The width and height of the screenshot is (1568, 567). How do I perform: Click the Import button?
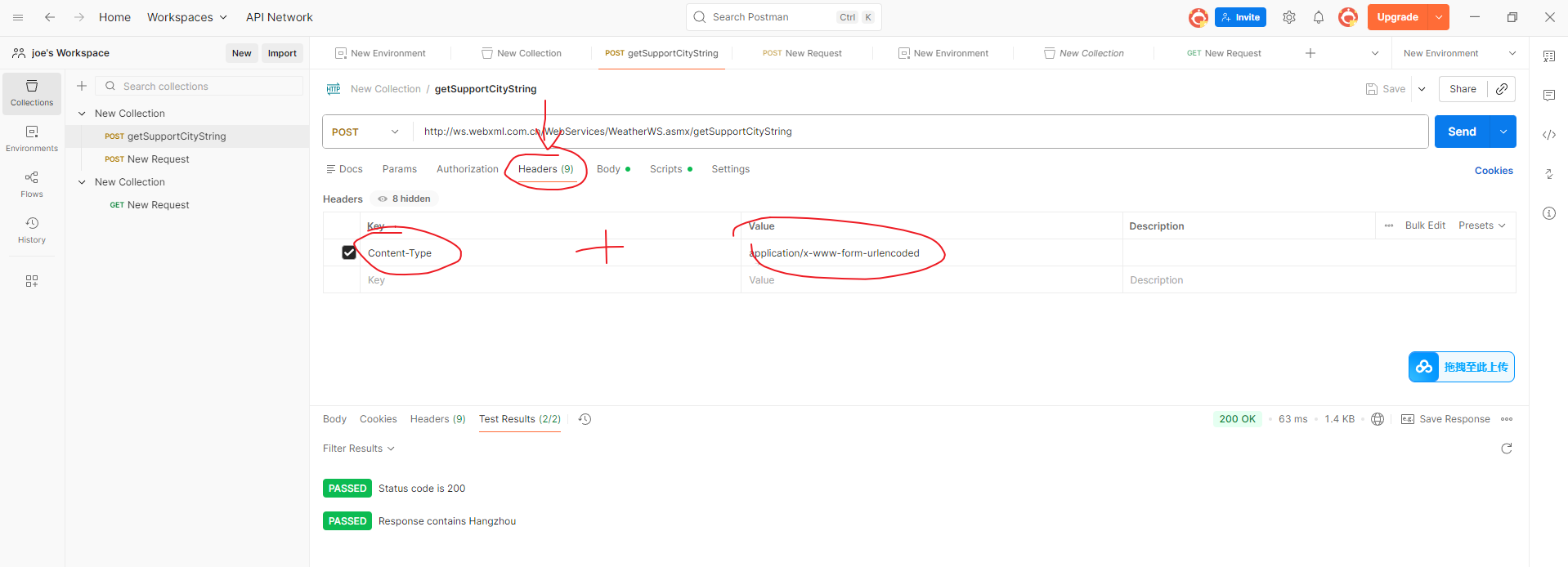(282, 53)
